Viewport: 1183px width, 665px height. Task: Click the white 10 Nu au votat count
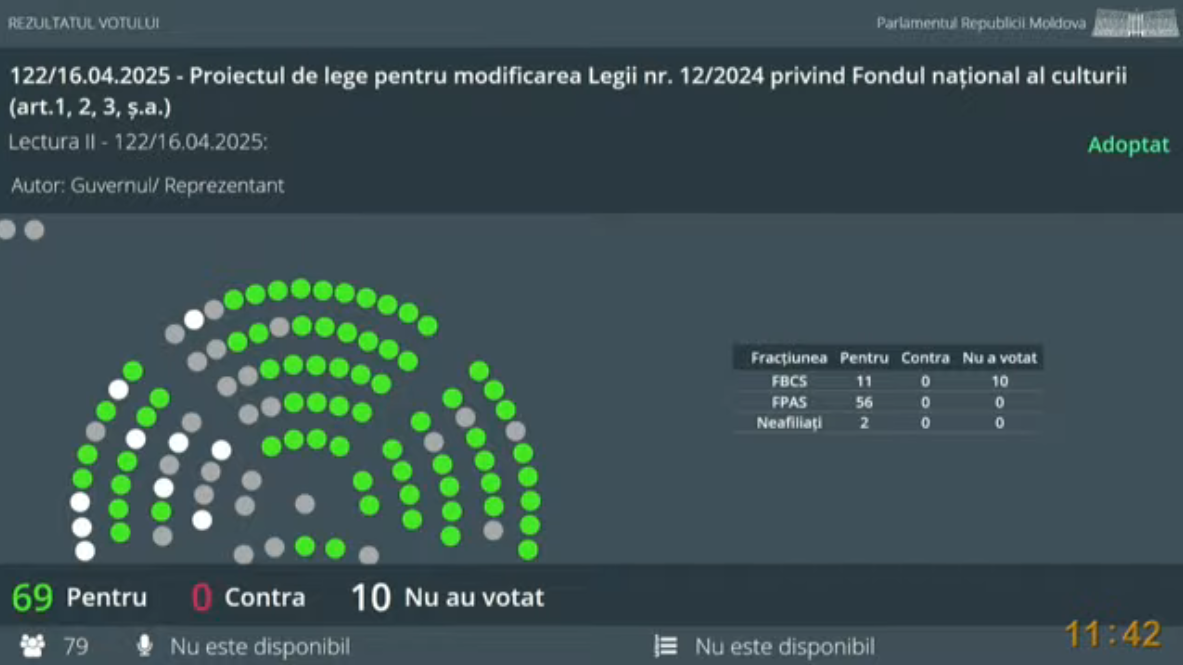pyautogui.click(x=370, y=598)
